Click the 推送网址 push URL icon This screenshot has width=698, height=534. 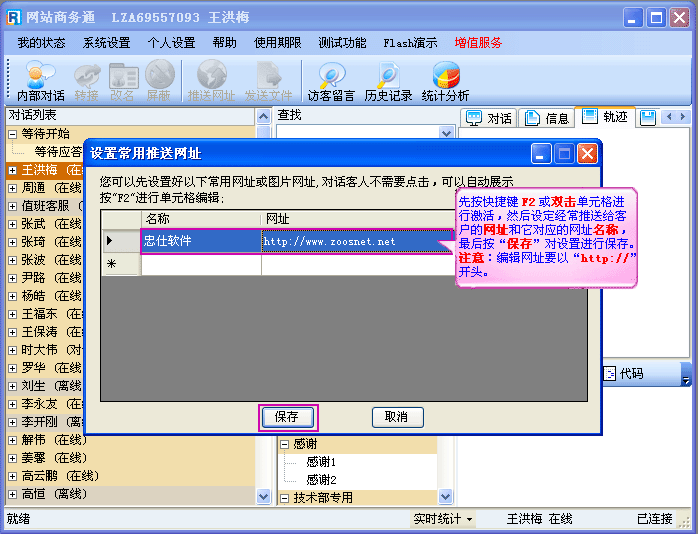[x=211, y=81]
